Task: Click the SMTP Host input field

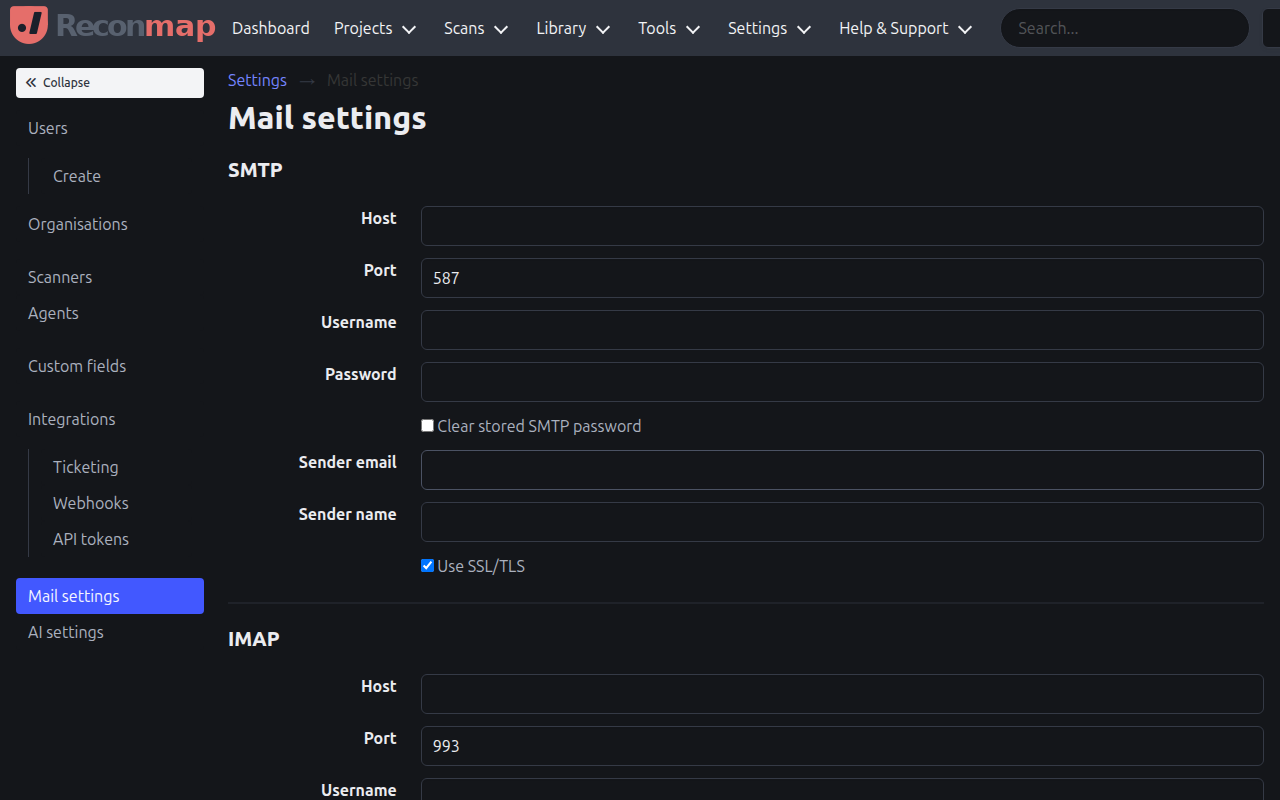Action: [842, 226]
